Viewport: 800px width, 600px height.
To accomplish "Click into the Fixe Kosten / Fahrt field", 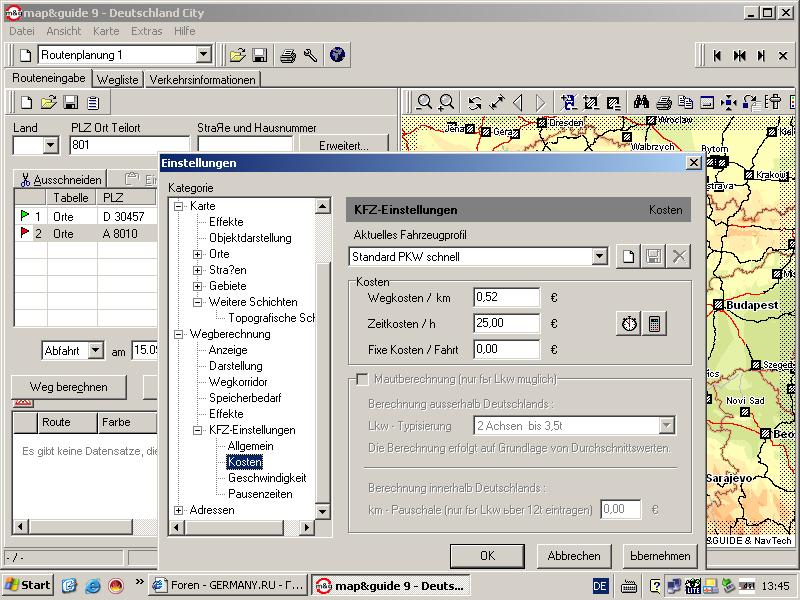I will [507, 349].
